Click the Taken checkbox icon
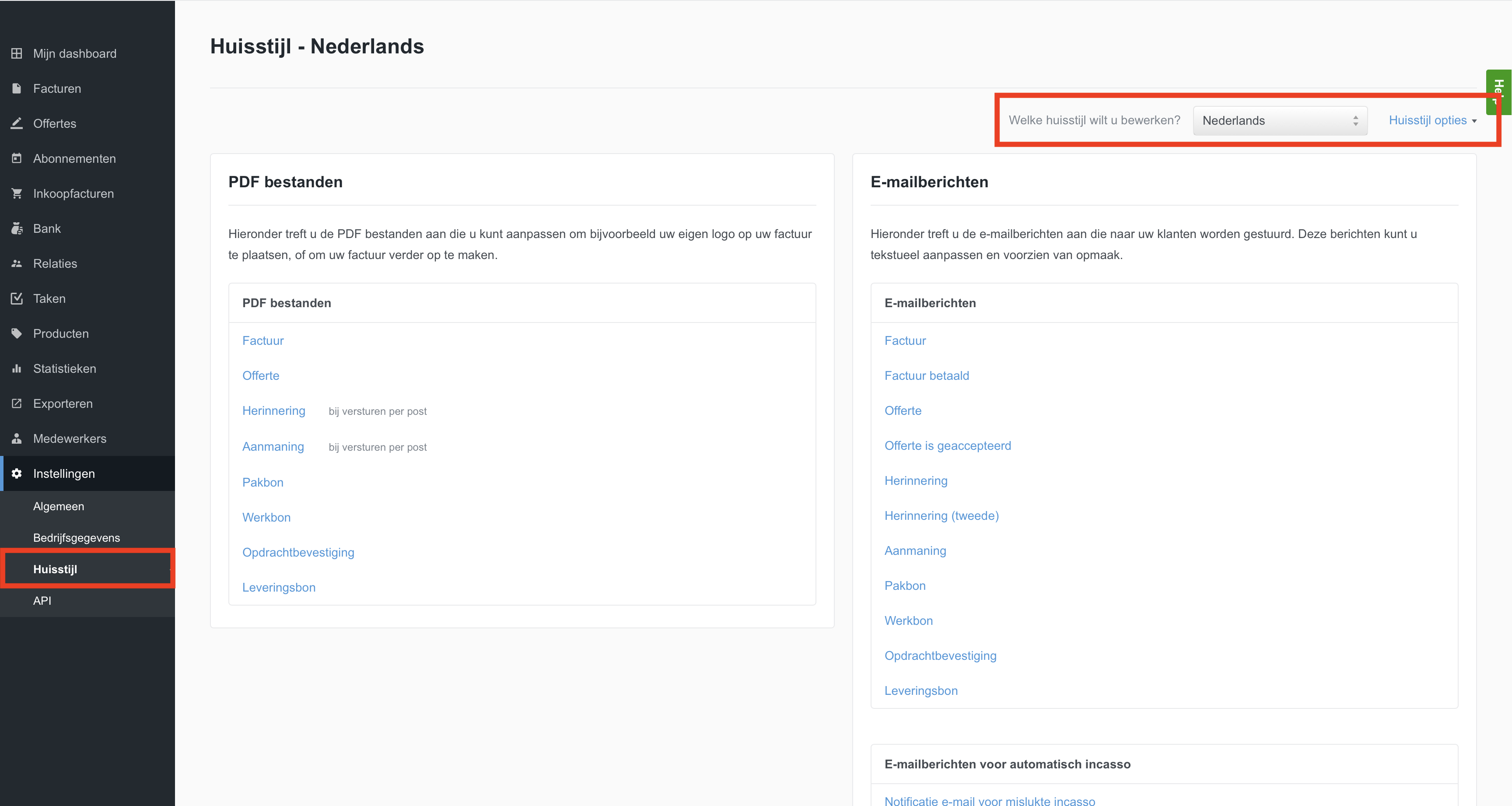This screenshot has height=806, width=1512. coord(17,298)
